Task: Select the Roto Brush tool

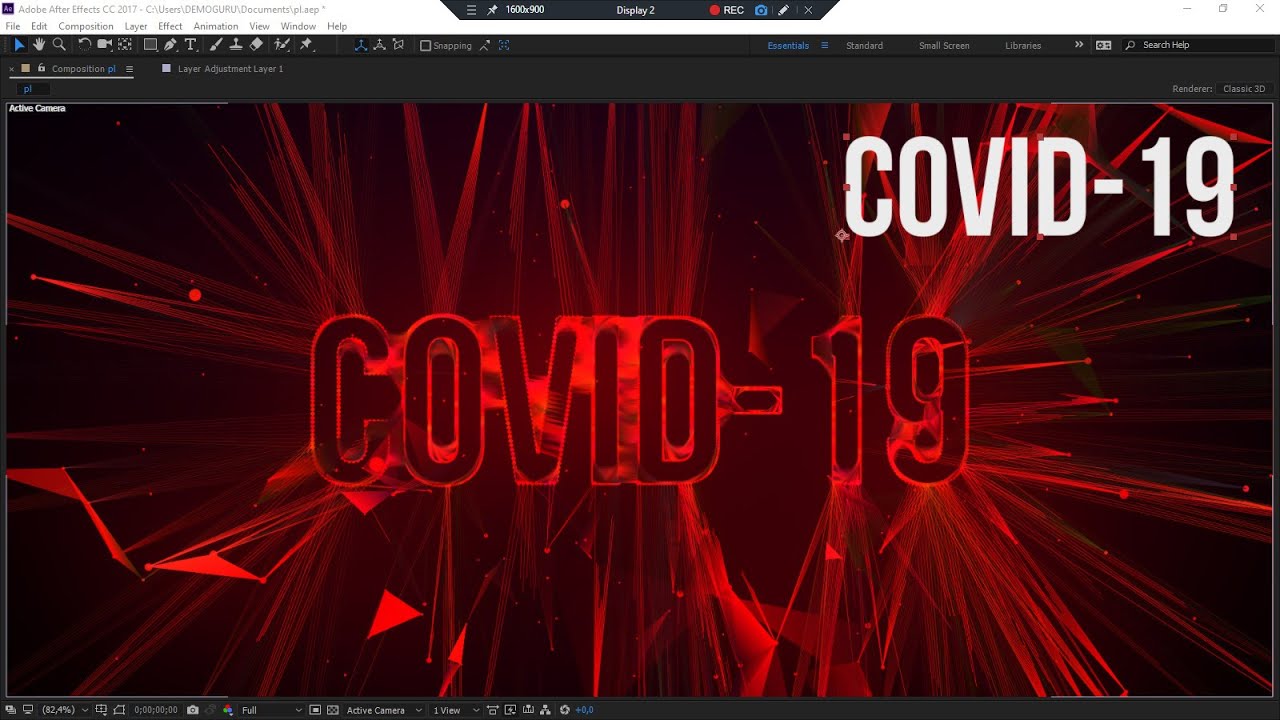Action: point(282,45)
